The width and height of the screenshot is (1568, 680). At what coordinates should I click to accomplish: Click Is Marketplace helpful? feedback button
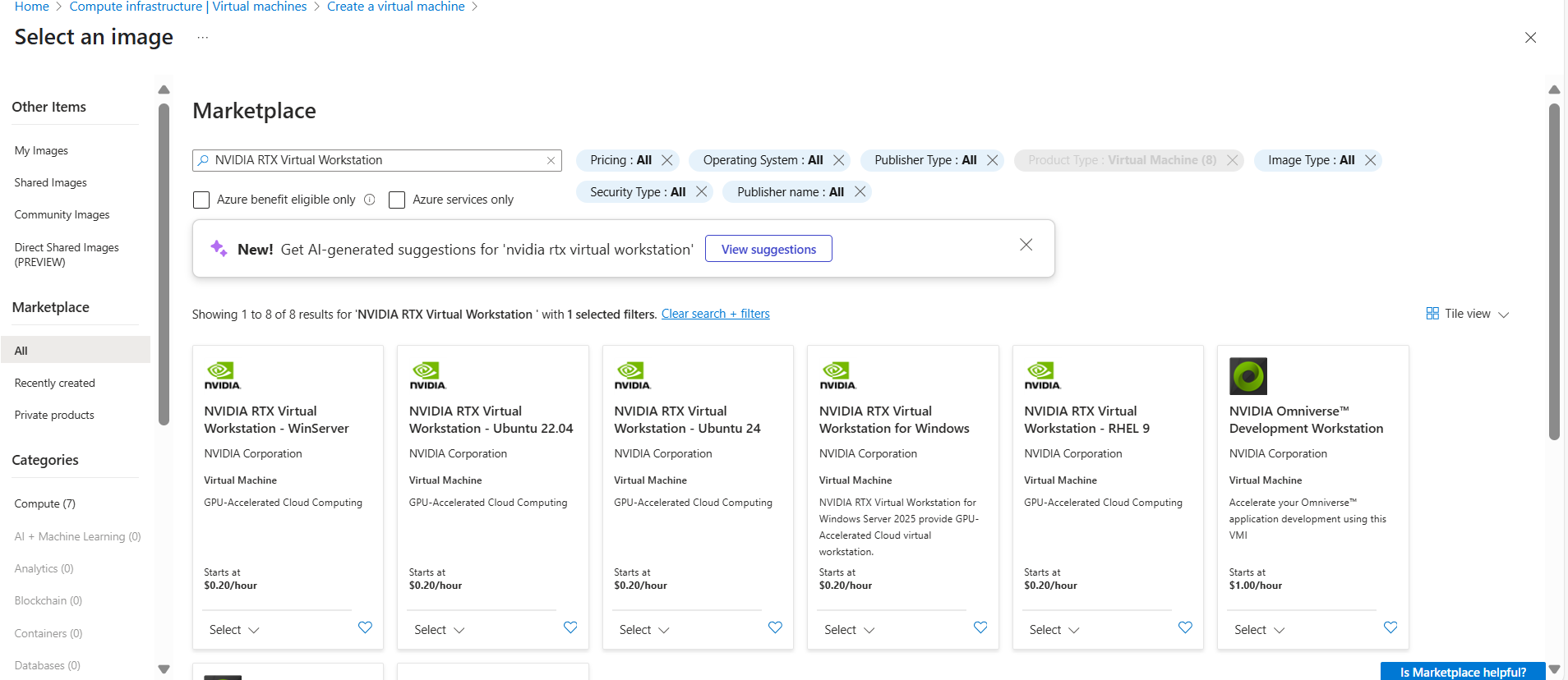tap(1463, 672)
